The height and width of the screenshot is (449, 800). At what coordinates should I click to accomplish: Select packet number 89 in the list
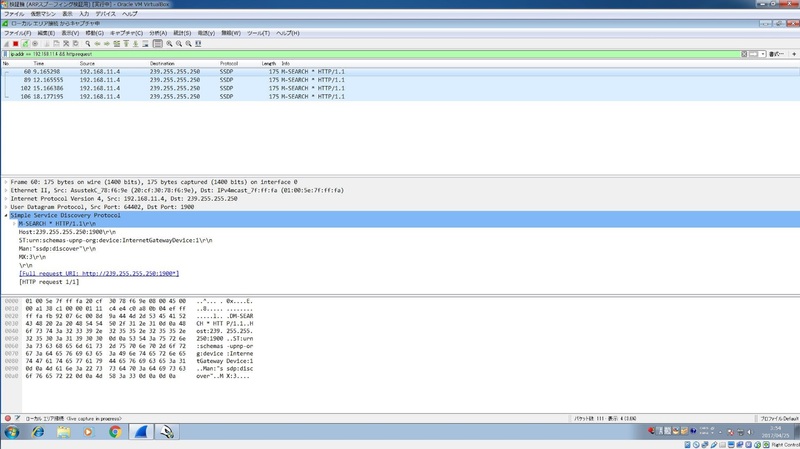(x=400, y=80)
